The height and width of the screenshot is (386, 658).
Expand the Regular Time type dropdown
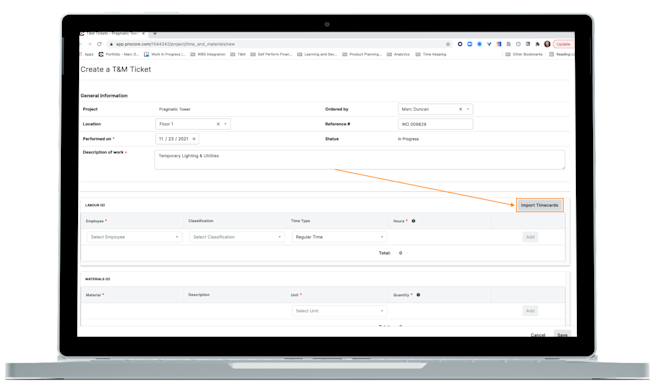point(339,237)
